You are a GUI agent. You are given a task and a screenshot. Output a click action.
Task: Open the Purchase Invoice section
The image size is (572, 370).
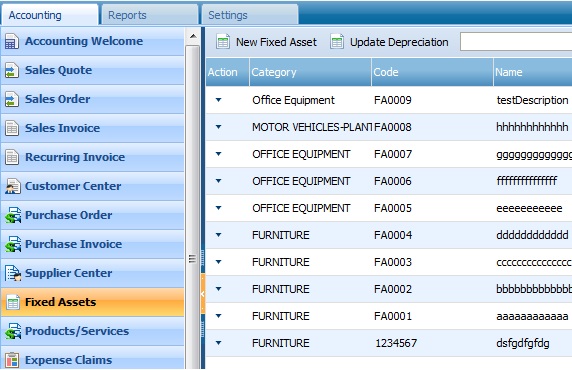93,244
